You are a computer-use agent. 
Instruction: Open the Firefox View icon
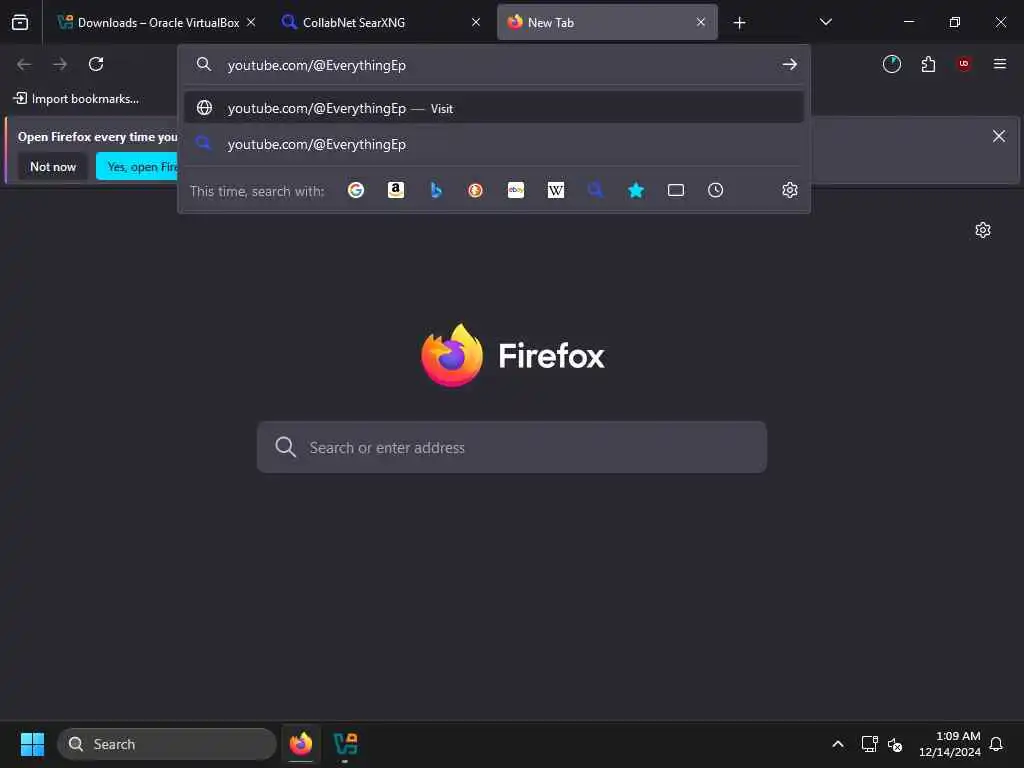[20, 22]
